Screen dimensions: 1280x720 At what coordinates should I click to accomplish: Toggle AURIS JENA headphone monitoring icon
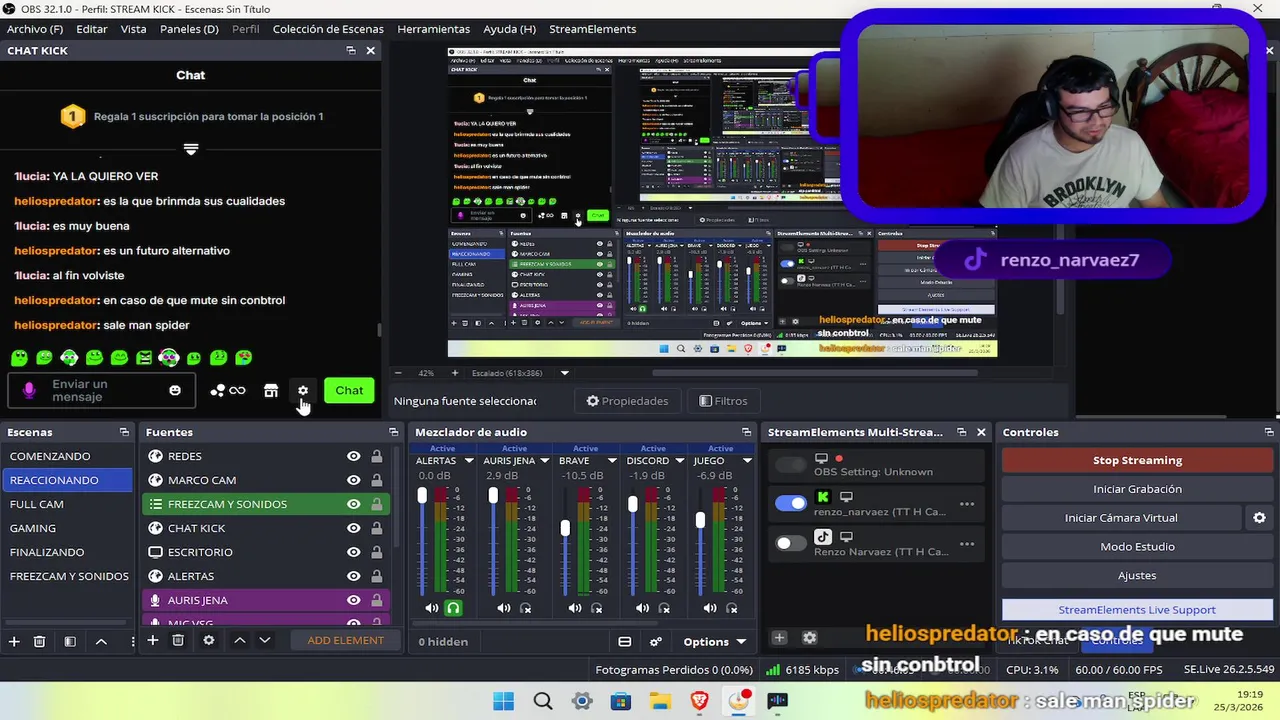pos(526,608)
